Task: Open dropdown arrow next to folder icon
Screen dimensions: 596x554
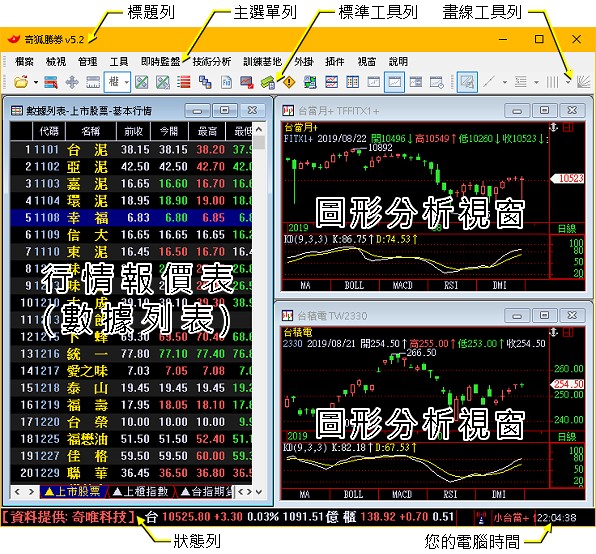Action: coord(36,82)
